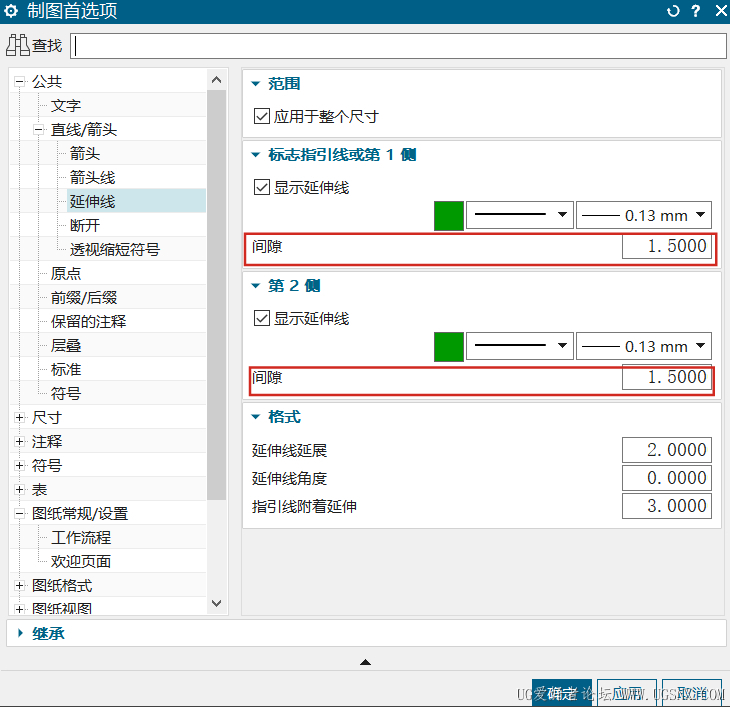Select 箭头线 in the tree
Image resolution: width=730 pixels, height=707 pixels.
tap(92, 178)
